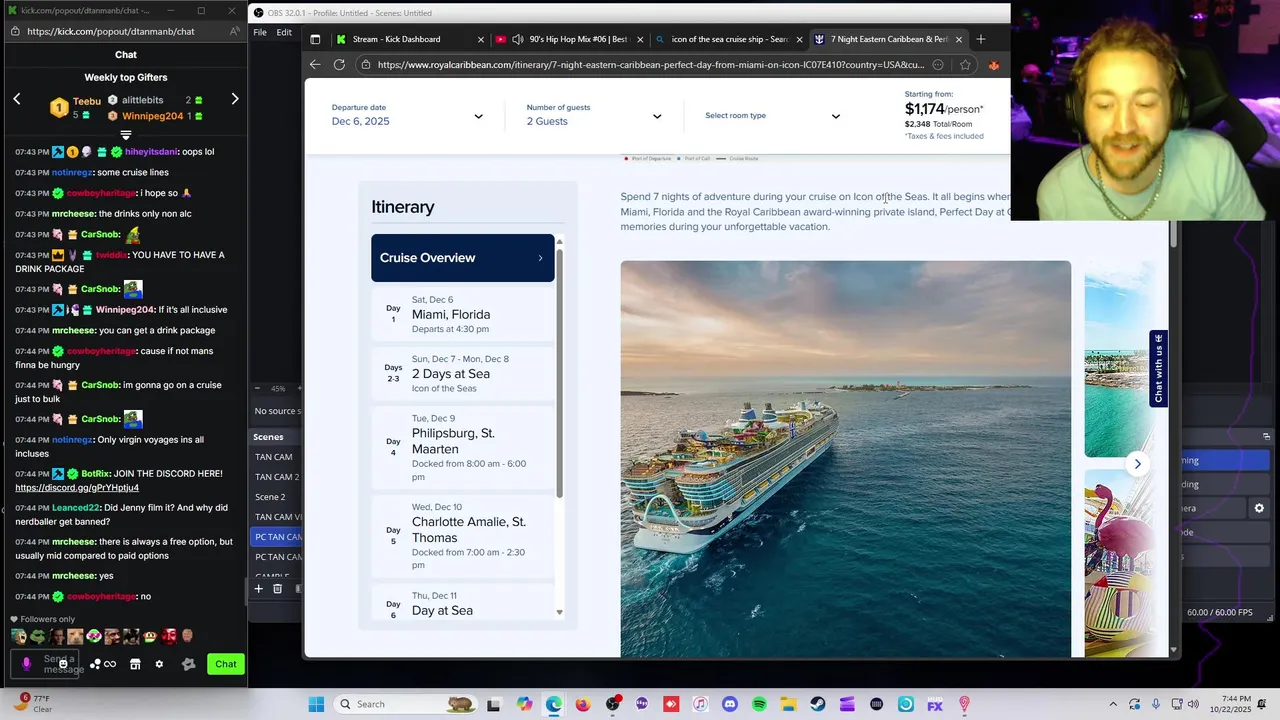
Task: Open the Kick chat shop icon
Action: 135,664
